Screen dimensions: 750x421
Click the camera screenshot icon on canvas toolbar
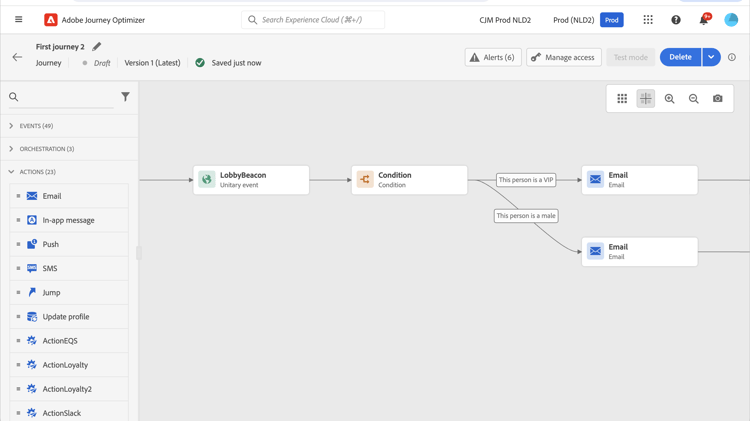coord(718,99)
